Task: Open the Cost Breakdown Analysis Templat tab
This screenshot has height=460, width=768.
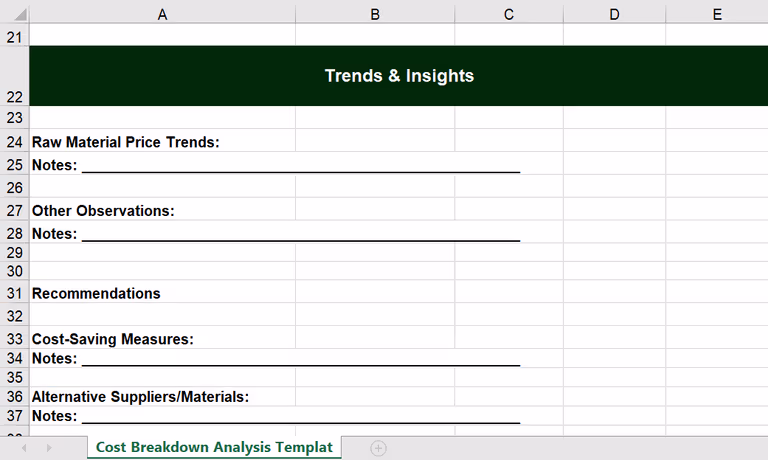Action: [x=214, y=447]
